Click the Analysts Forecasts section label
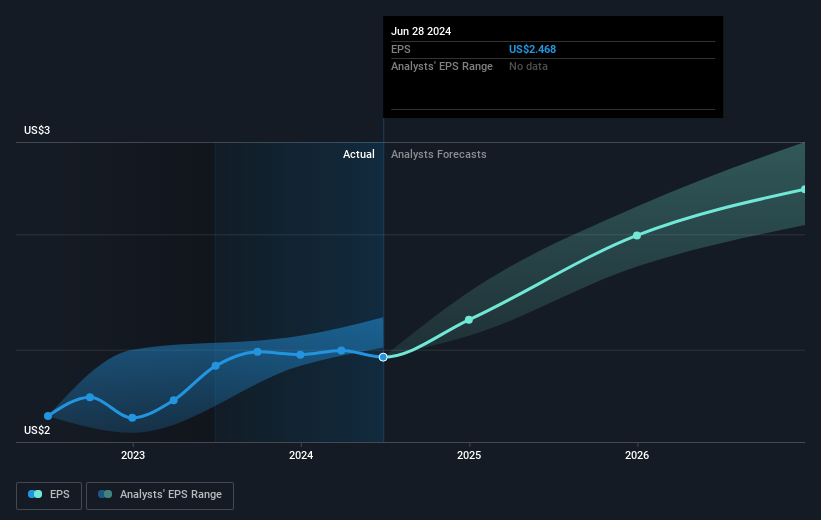821x520 pixels. pos(439,154)
